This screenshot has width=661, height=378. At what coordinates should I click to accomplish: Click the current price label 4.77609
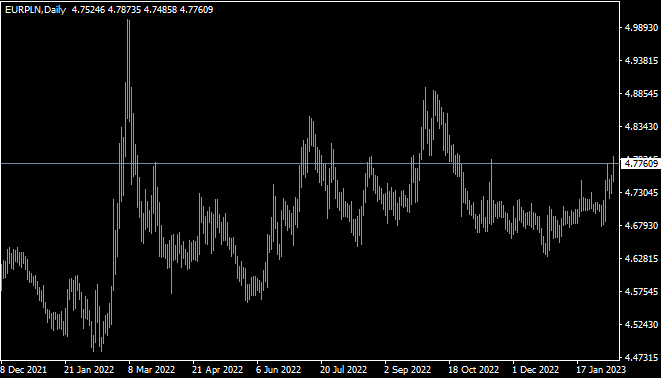[x=641, y=164]
